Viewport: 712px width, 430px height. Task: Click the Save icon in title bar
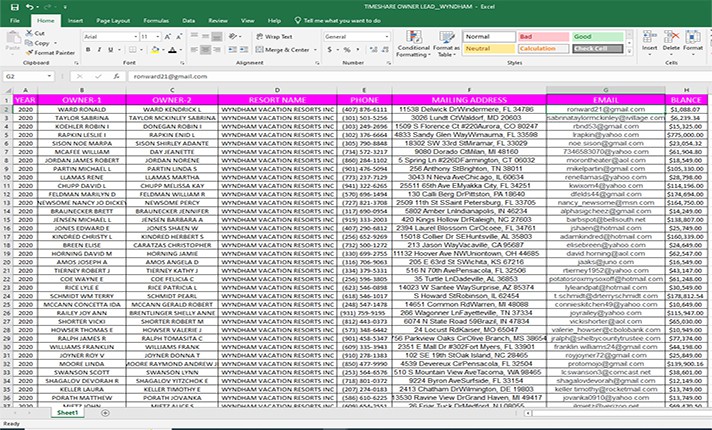[x=15, y=7]
